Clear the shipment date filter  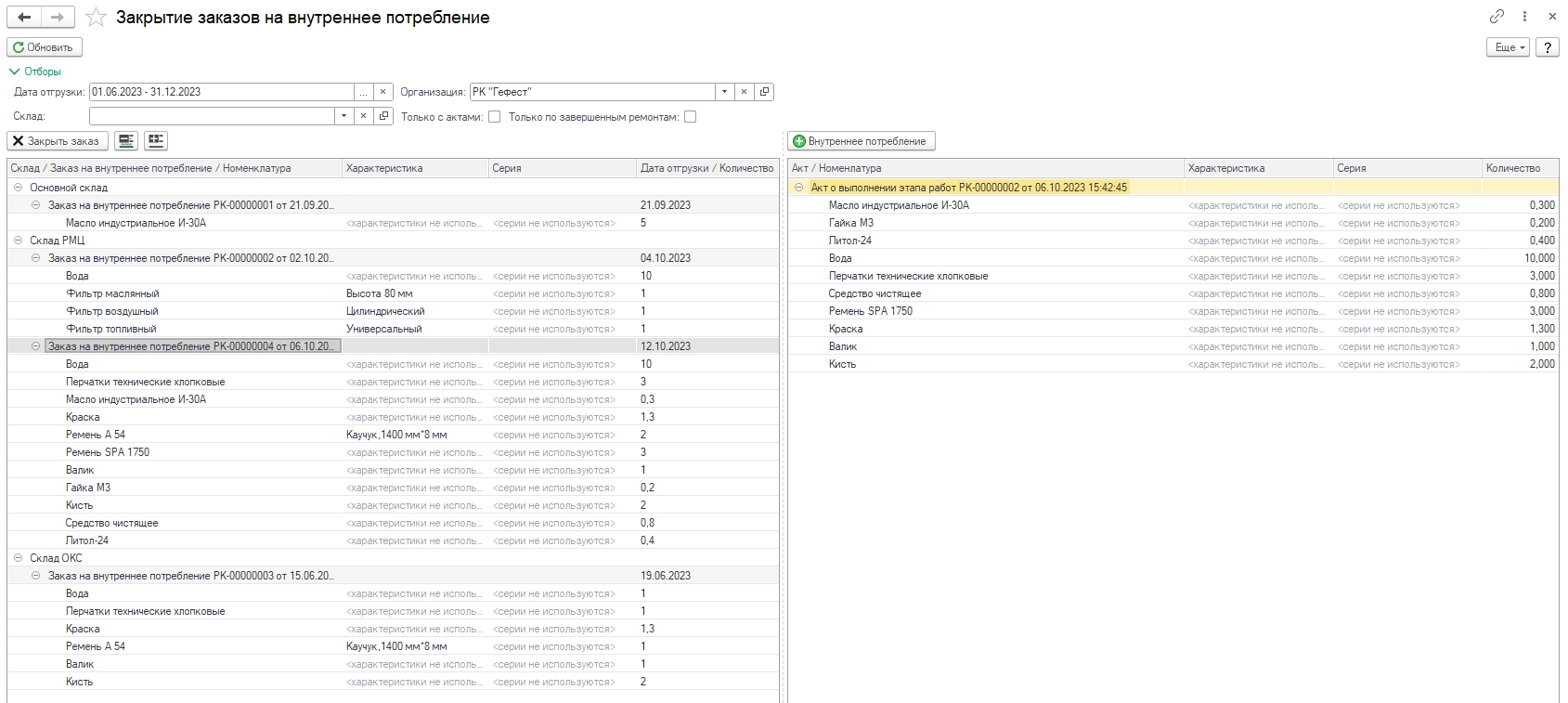tap(382, 92)
